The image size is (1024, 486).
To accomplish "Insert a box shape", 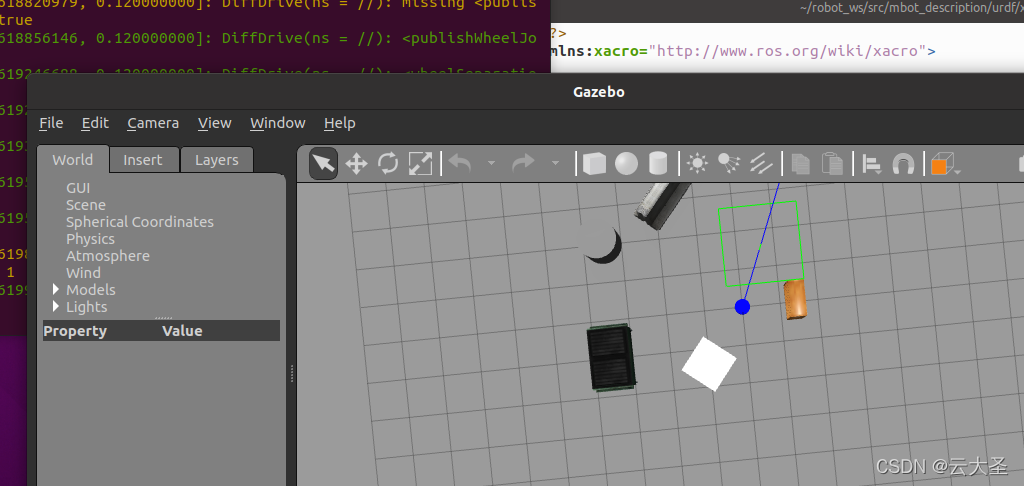I will (594, 163).
